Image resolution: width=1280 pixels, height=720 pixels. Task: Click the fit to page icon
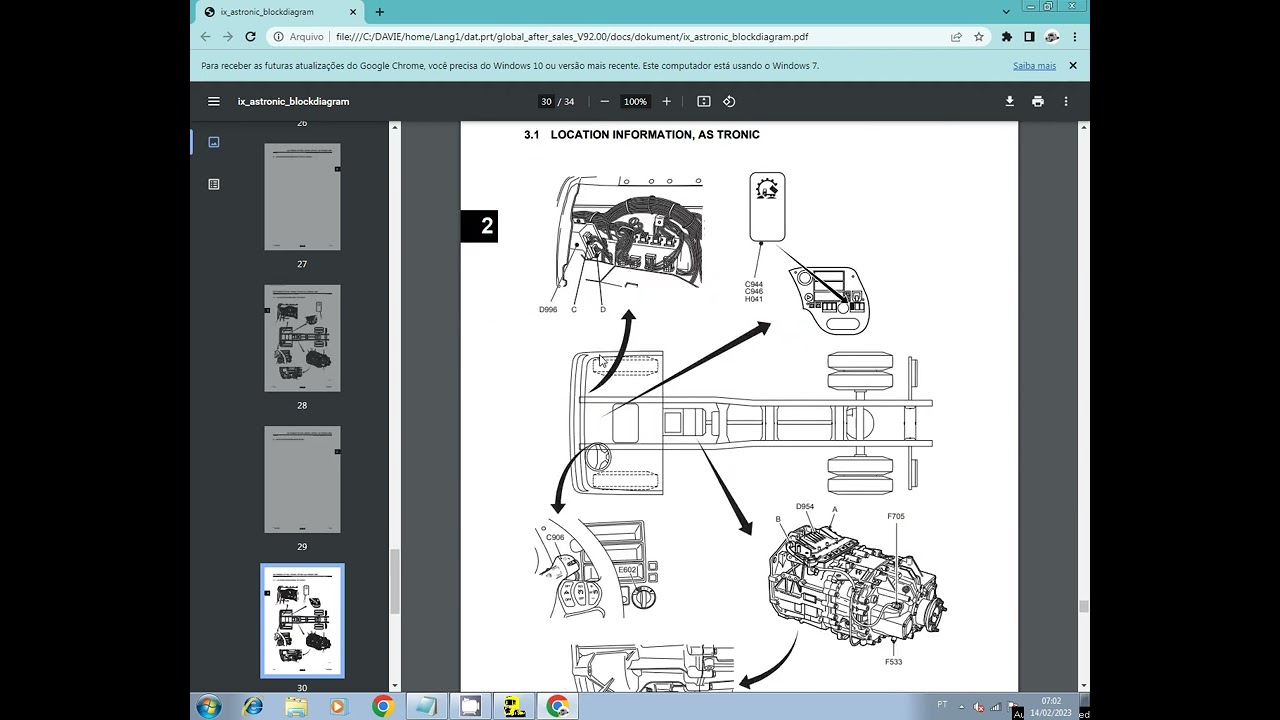[x=704, y=101]
